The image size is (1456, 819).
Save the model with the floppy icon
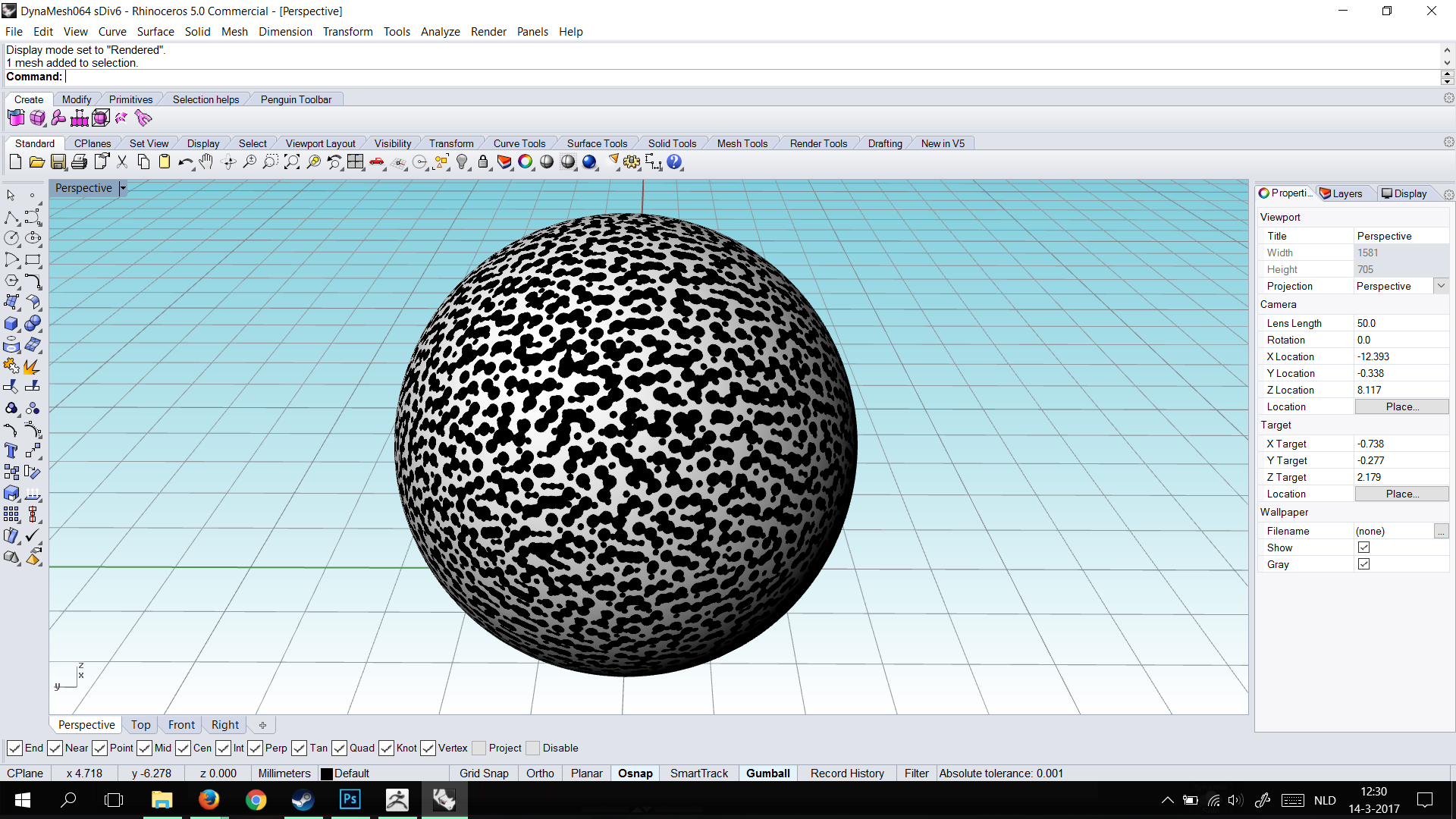coord(58,162)
